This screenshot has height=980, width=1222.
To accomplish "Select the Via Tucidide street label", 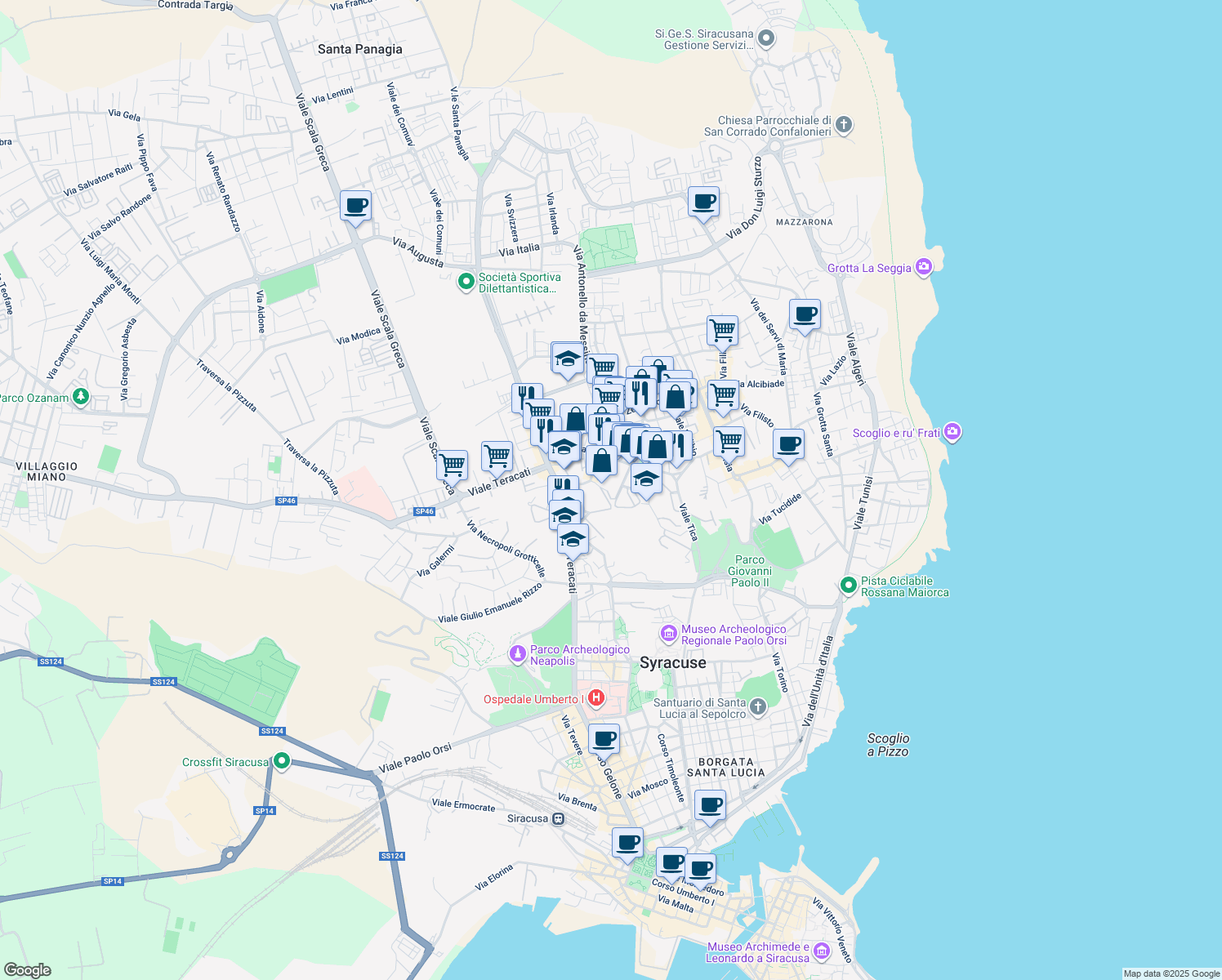I will pyautogui.click(x=781, y=509).
